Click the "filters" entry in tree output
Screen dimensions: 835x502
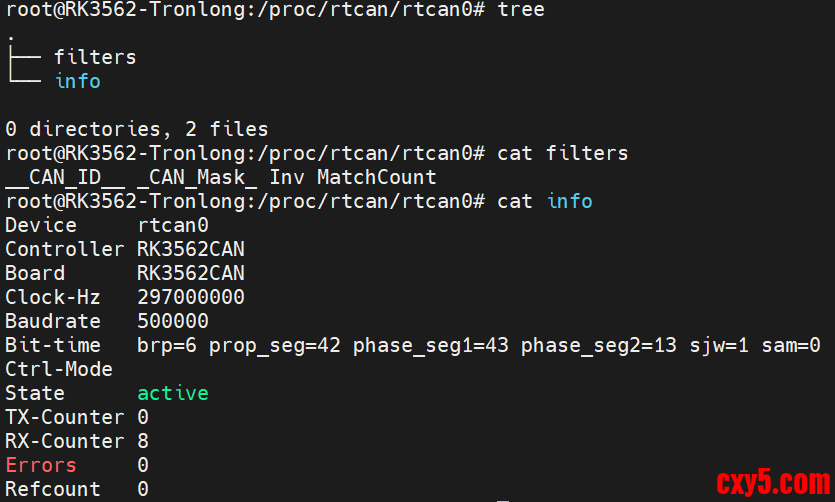click(95, 57)
